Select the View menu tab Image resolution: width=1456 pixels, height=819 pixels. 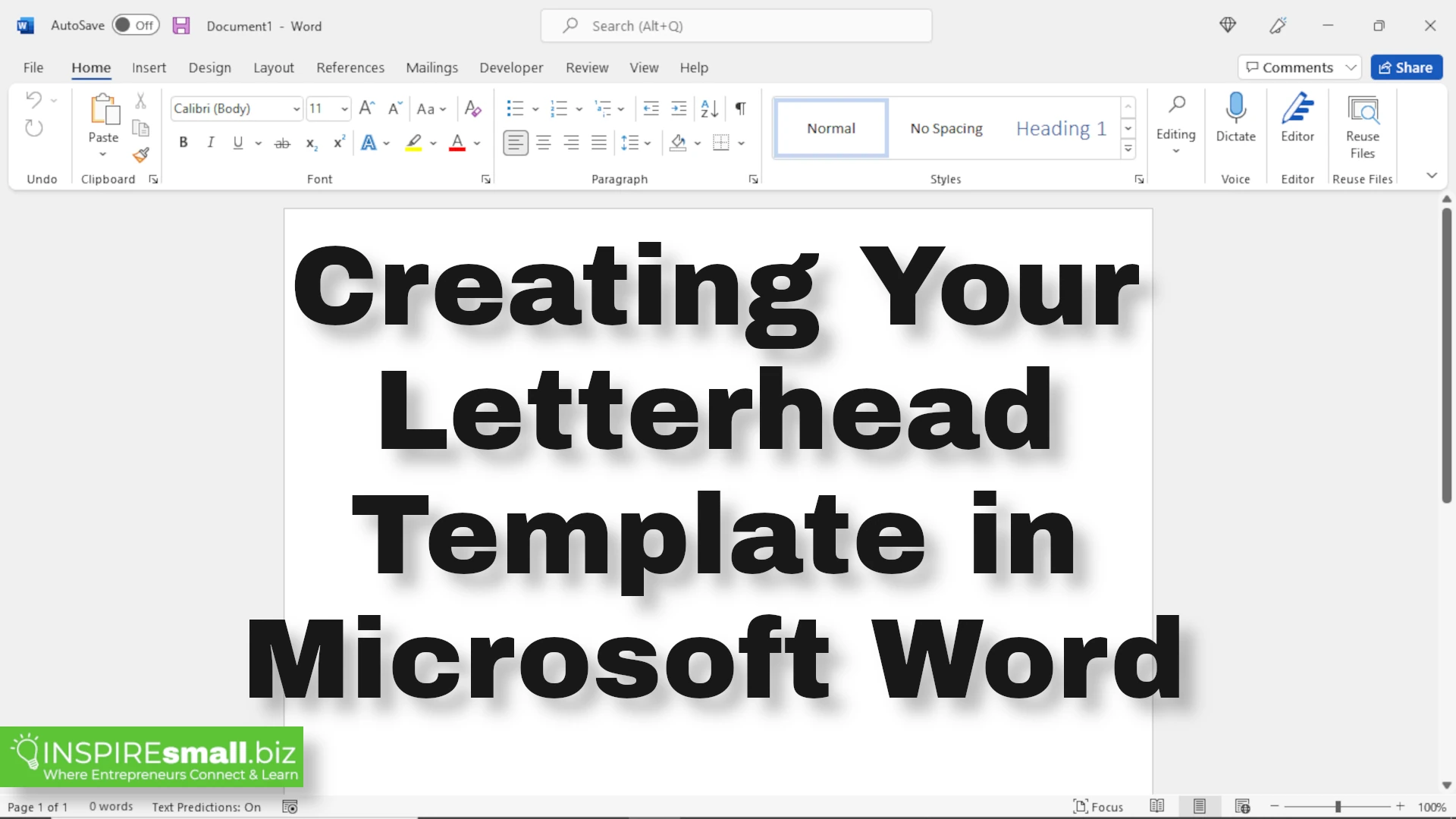pyautogui.click(x=644, y=67)
